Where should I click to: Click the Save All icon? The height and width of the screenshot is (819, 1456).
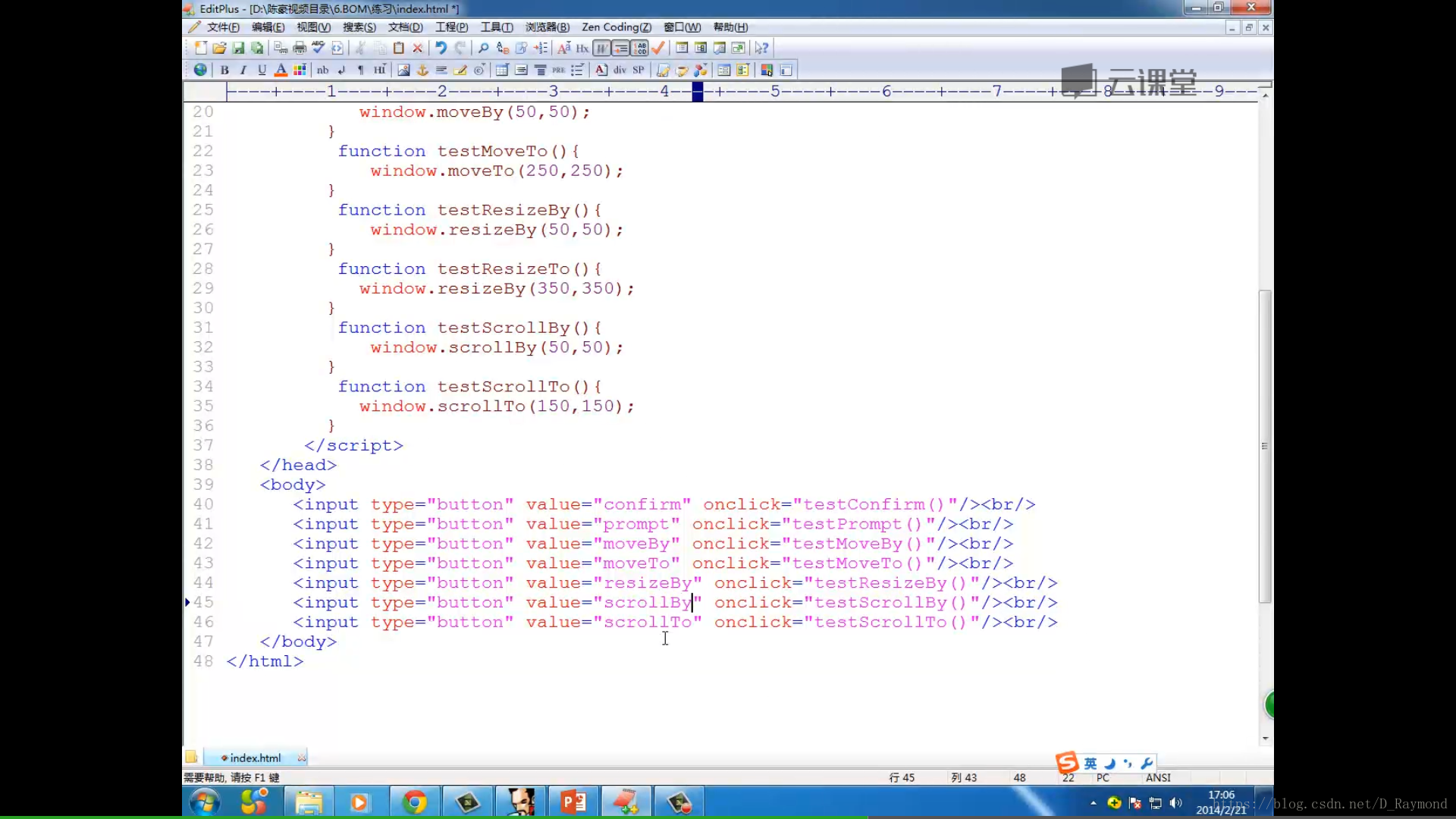[257, 48]
